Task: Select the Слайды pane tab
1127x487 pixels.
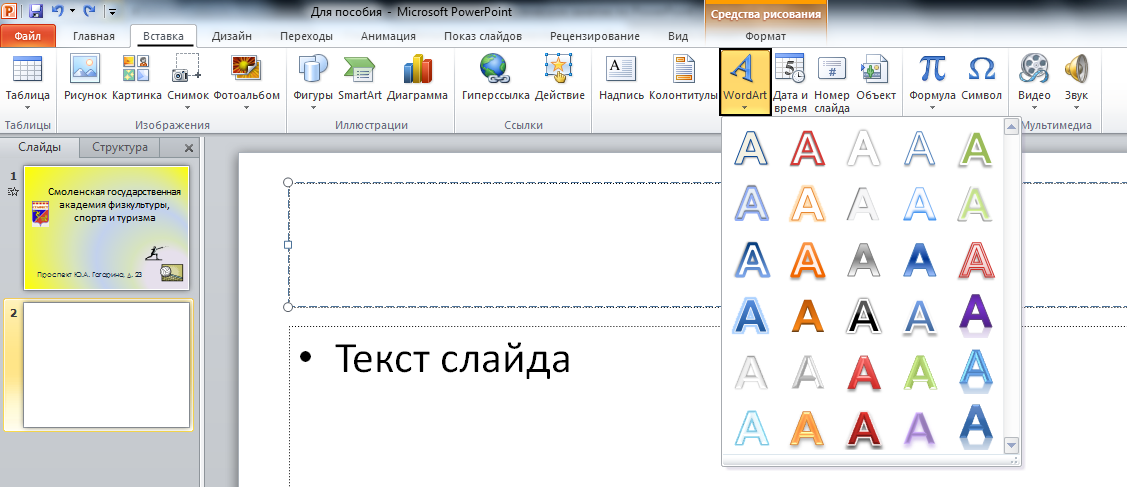Action: pyautogui.click(x=40, y=147)
